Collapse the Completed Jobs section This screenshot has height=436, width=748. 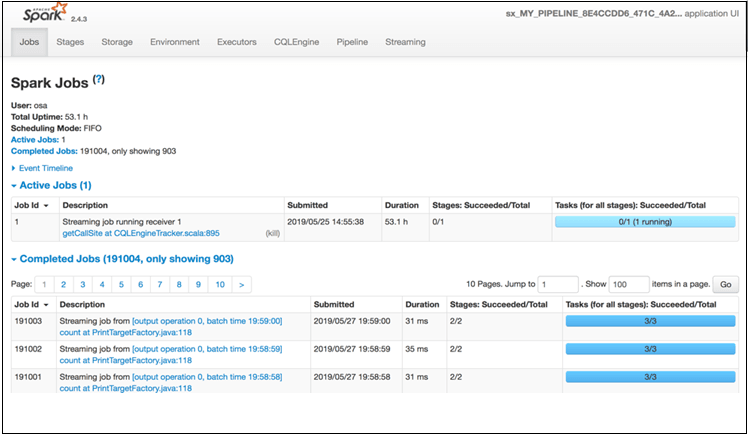coord(123,259)
